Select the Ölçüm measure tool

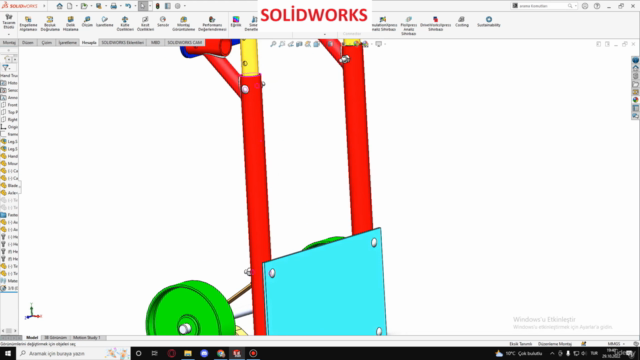coord(87,22)
